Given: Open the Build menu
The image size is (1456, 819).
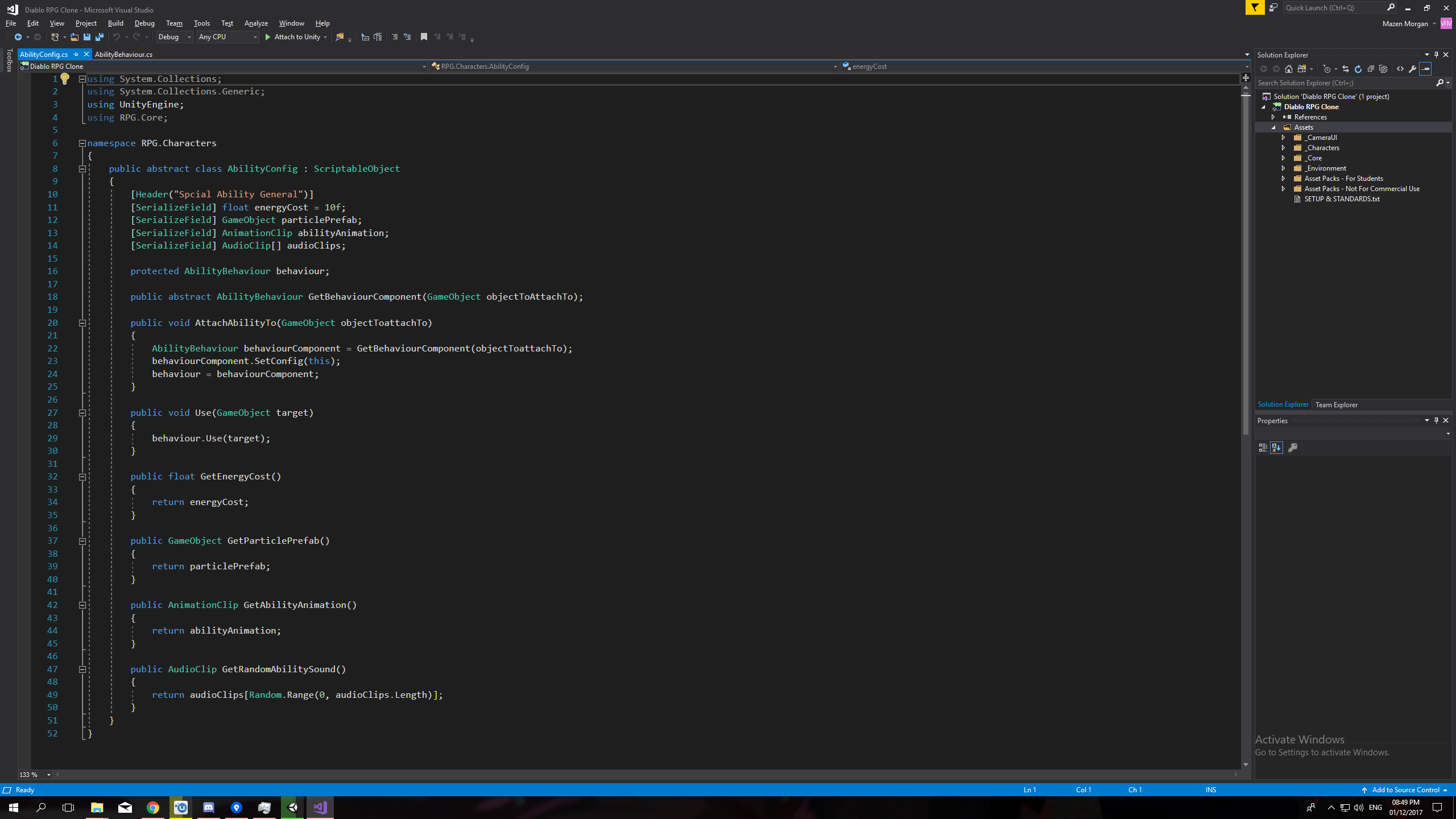Looking at the screenshot, I should click(x=115, y=23).
